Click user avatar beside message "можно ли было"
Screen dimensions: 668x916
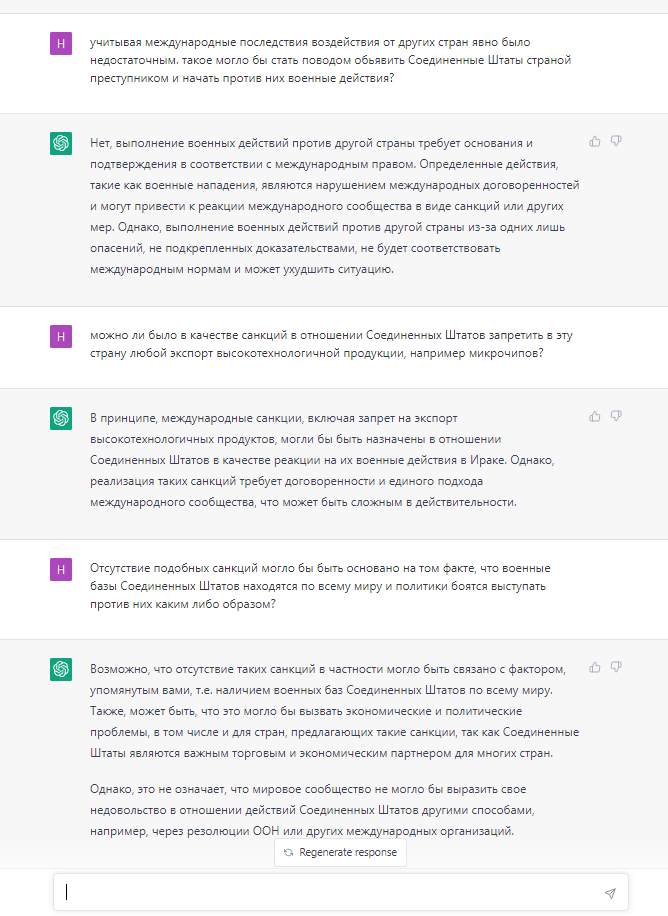tap(61, 337)
